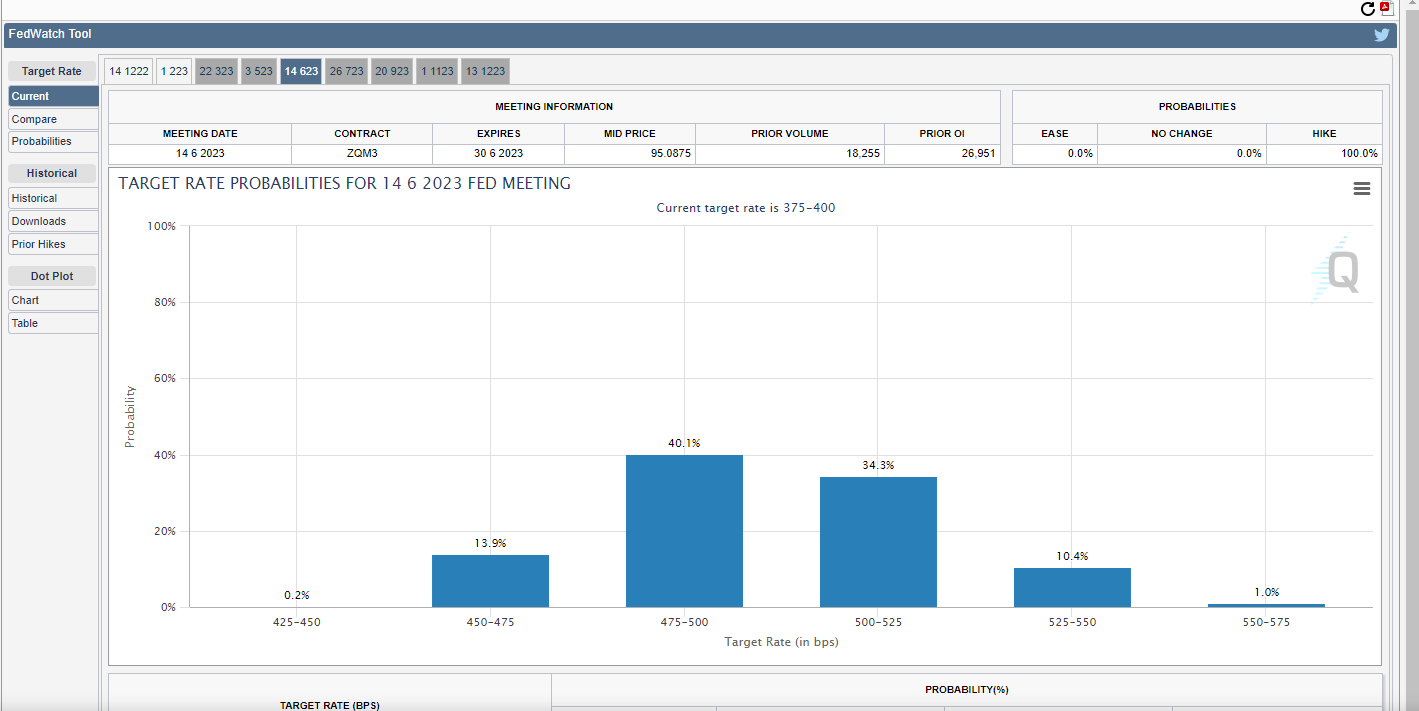Select the 14 623 meeting tab
The height and width of the screenshot is (711, 1419).
(301, 71)
